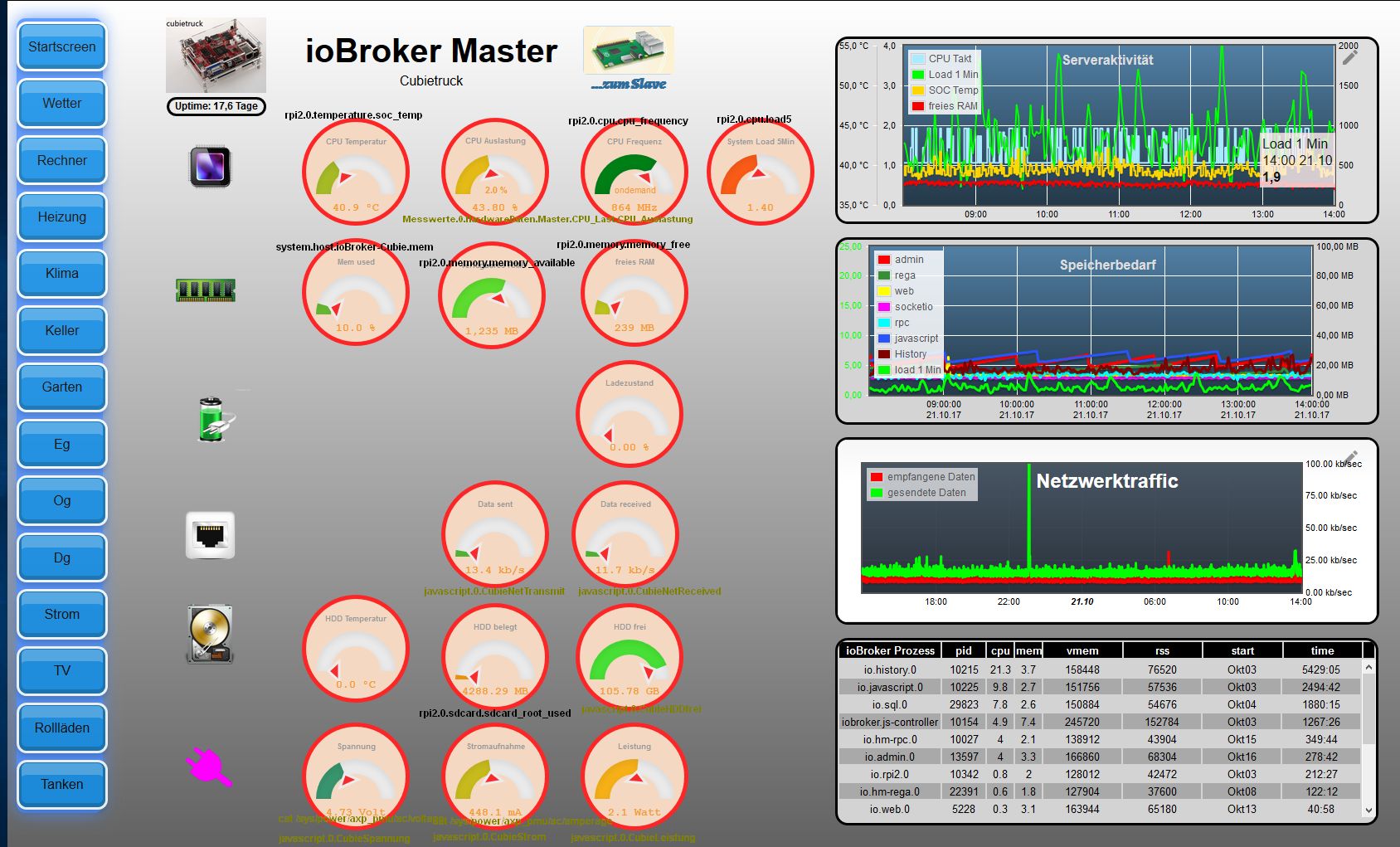Click the CPU Auslastung gauge
The height and width of the screenshot is (847, 1400).
[495, 172]
